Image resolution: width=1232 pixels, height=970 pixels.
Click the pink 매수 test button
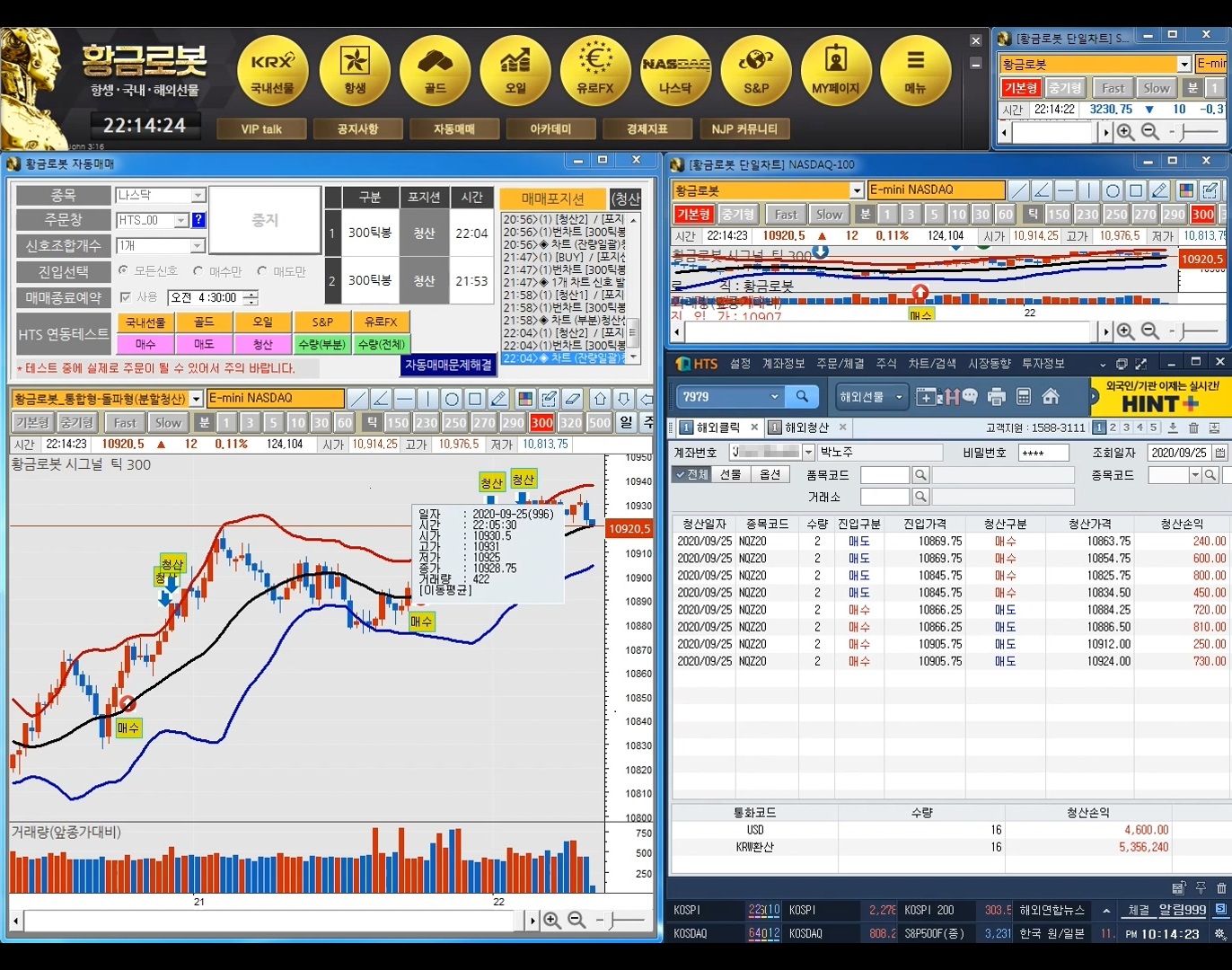point(145,344)
